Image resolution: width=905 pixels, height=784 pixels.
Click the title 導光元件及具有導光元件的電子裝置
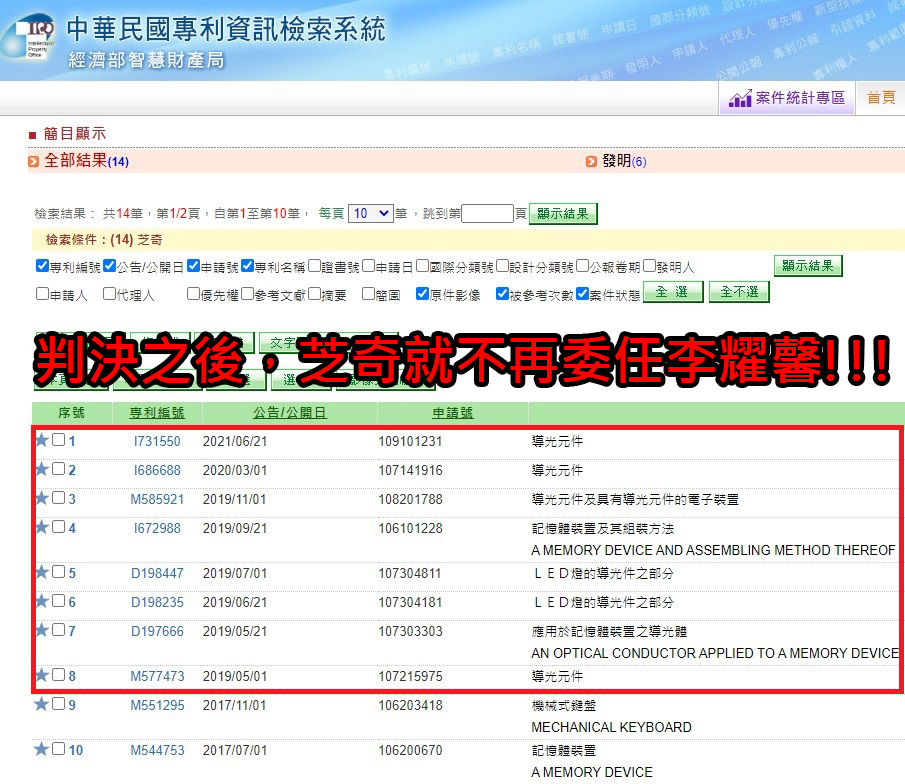click(x=635, y=499)
